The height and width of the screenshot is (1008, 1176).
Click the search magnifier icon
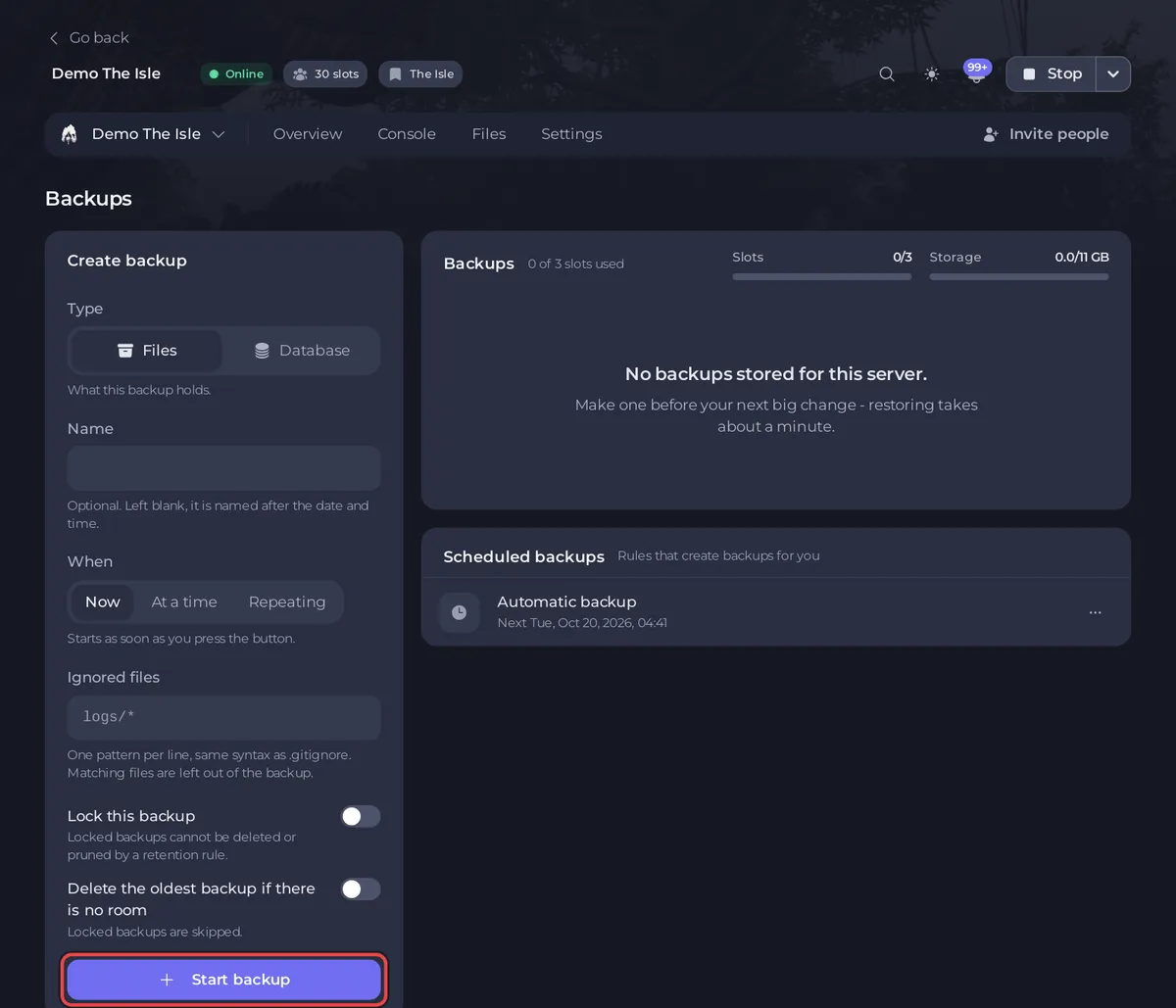(x=887, y=74)
